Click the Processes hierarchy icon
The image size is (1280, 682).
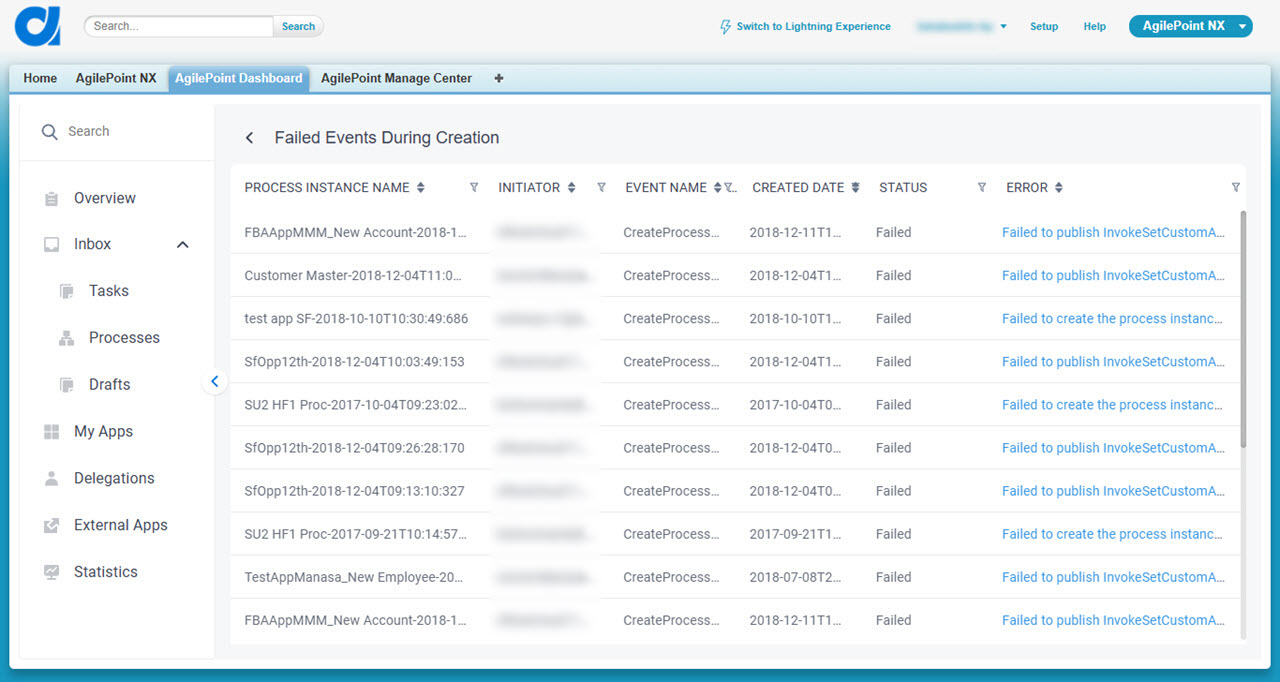[x=67, y=338]
